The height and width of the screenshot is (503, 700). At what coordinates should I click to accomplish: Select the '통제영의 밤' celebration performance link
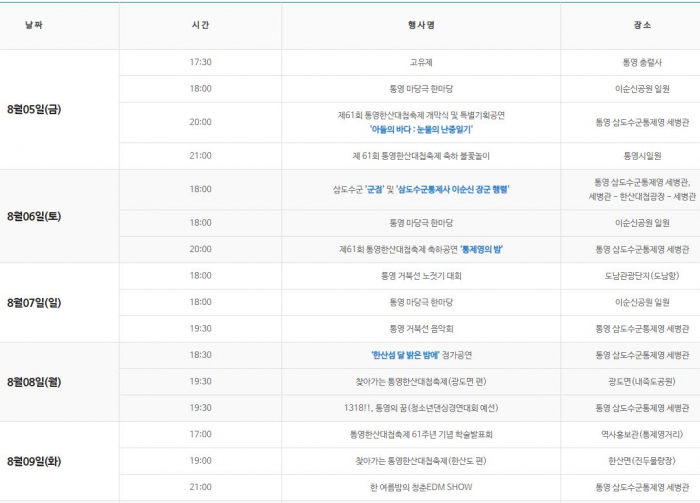click(x=474, y=249)
